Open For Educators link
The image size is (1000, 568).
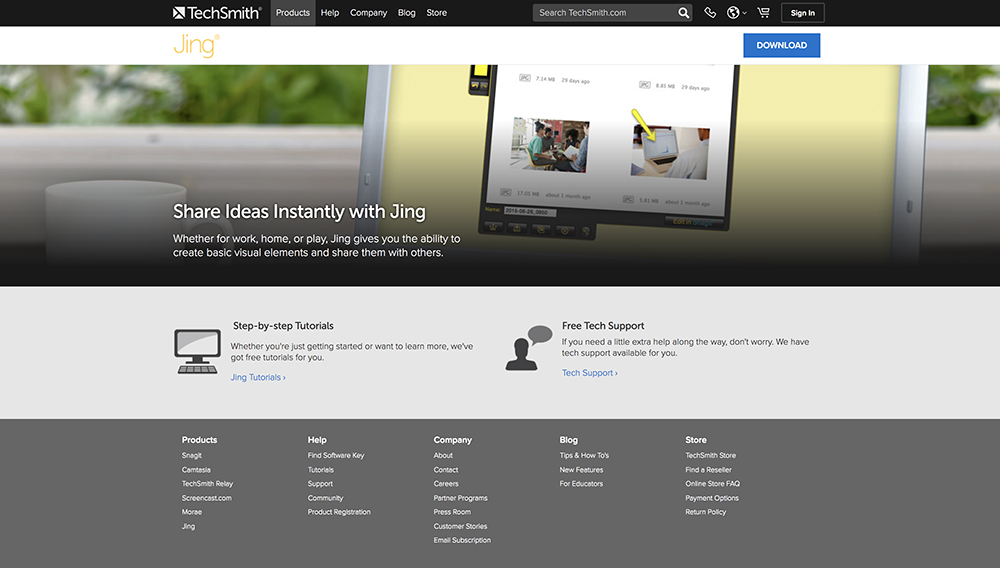click(581, 484)
